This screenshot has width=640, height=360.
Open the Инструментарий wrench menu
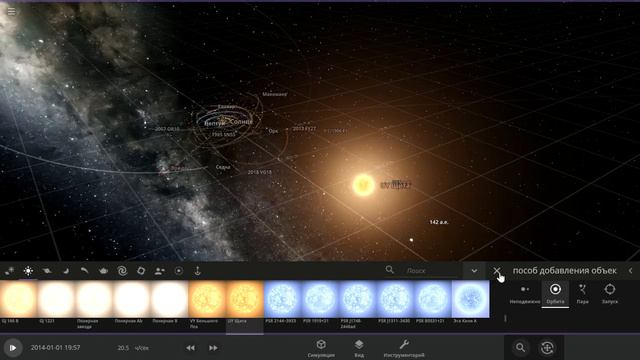click(404, 348)
